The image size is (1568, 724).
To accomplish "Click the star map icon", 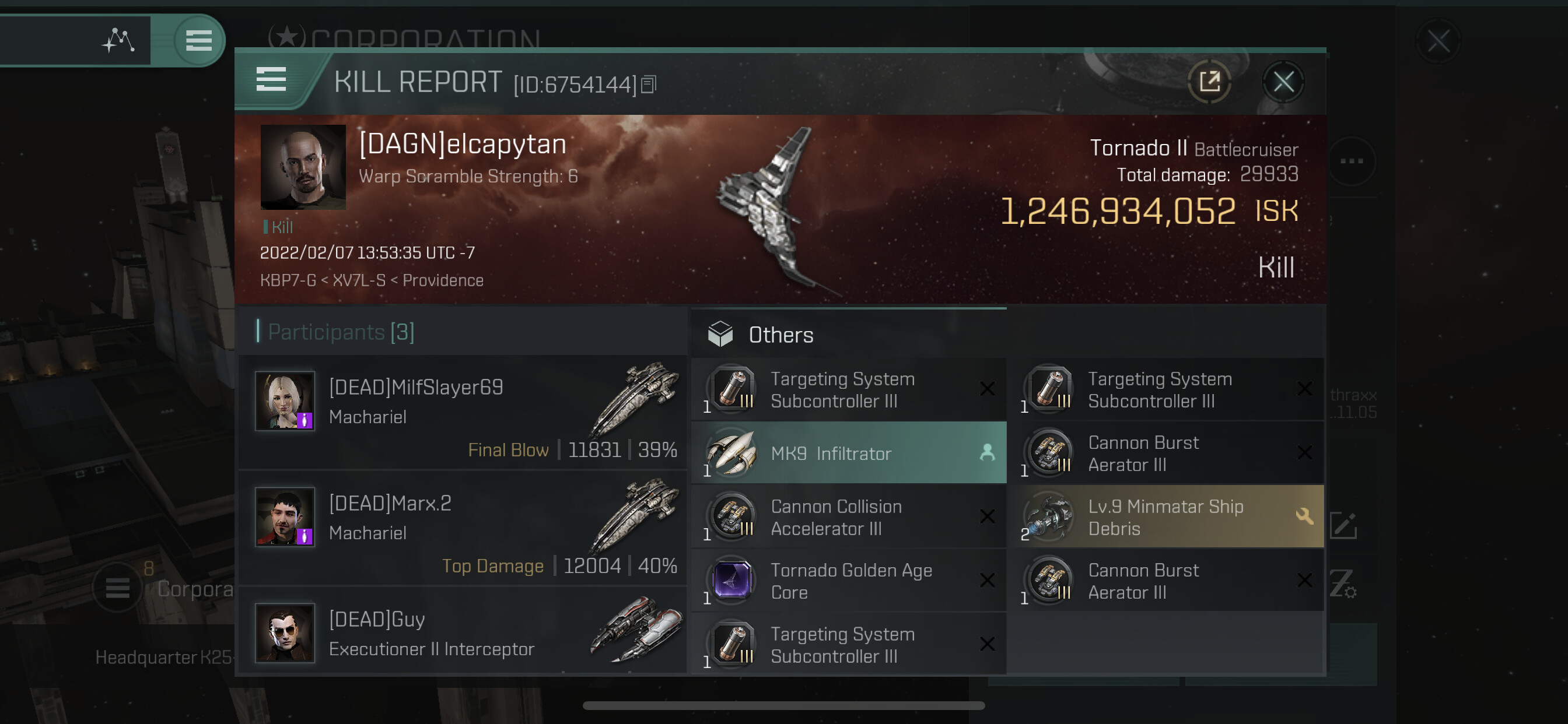I will tap(118, 41).
